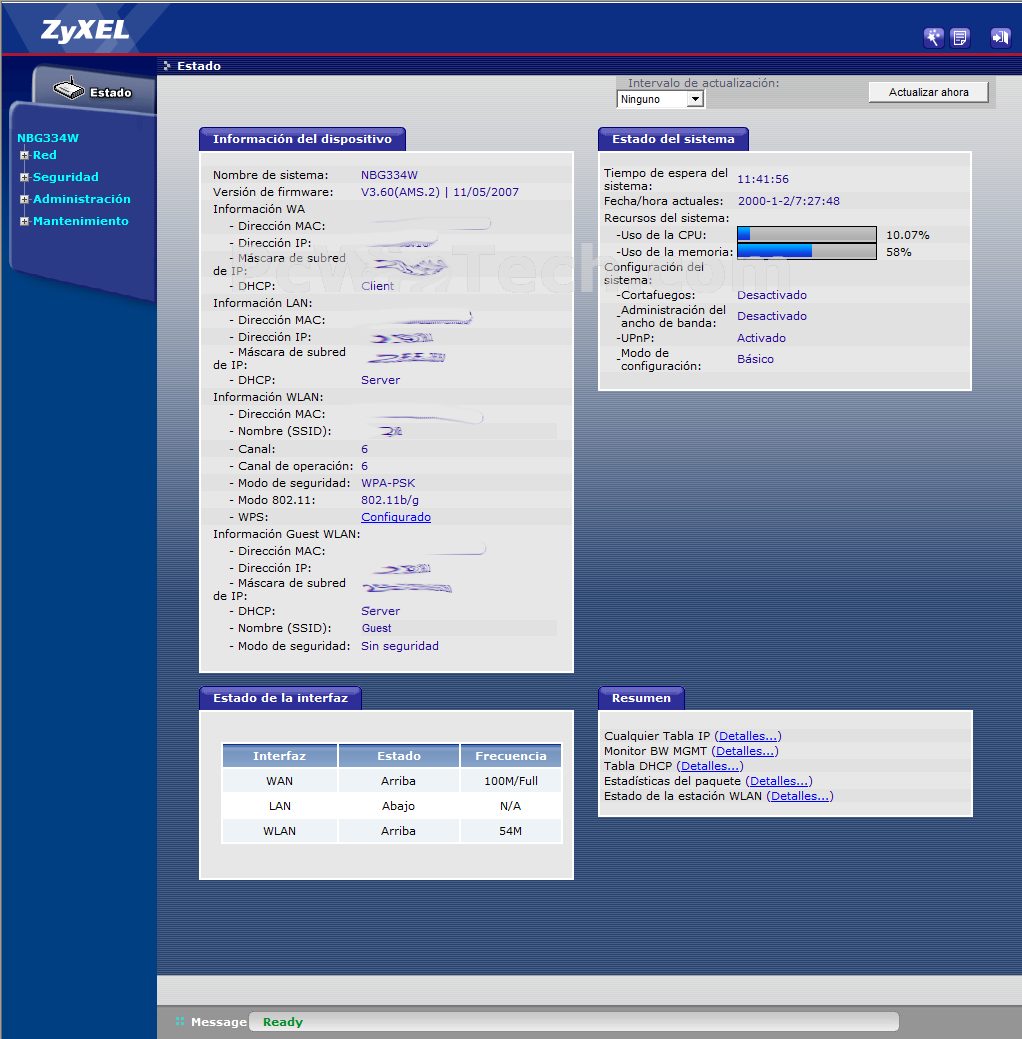
Task: Click the Client DHCP value
Action: pyautogui.click(x=378, y=286)
